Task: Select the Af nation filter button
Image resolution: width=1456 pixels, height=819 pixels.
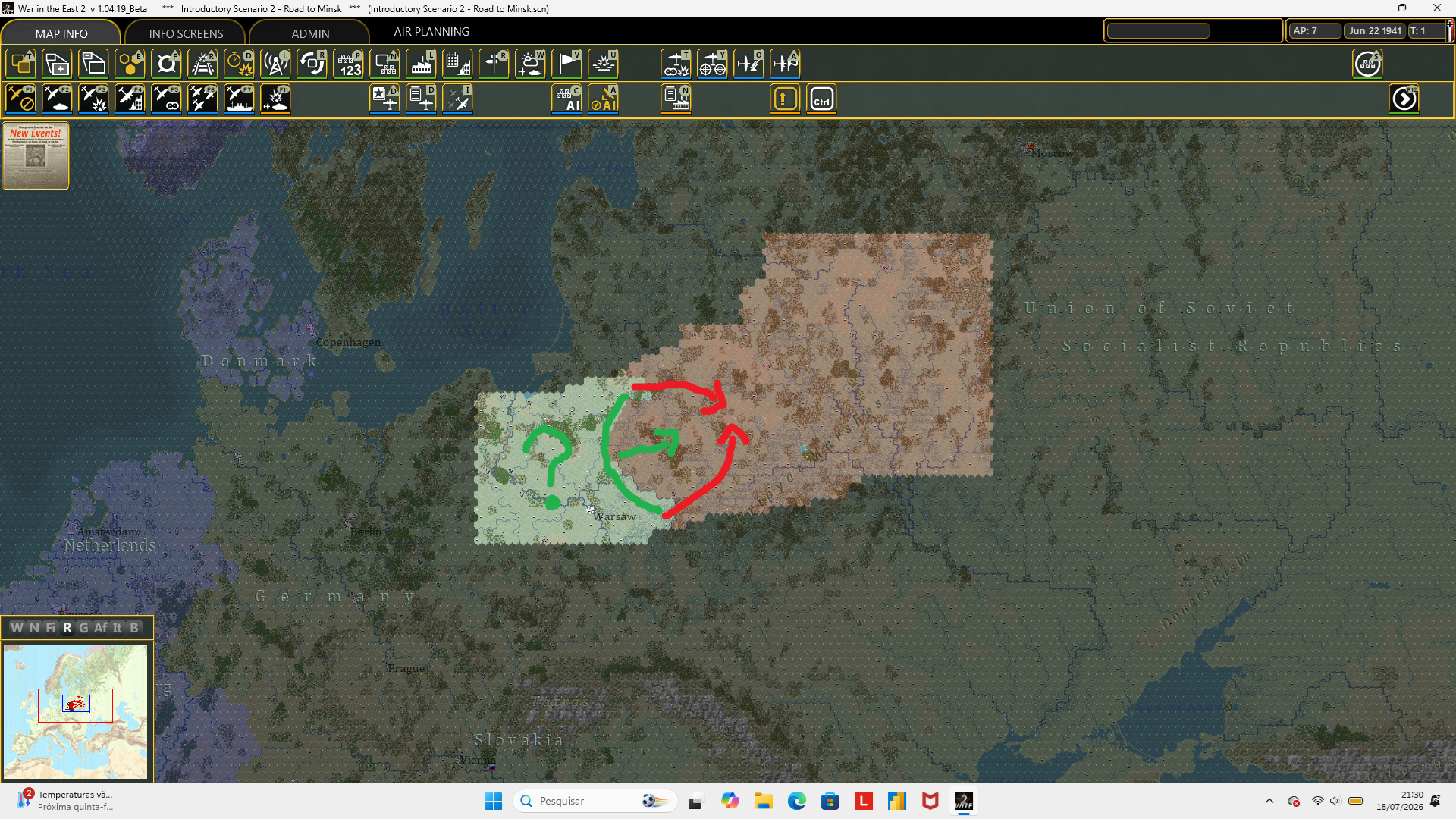Action: 101,628
